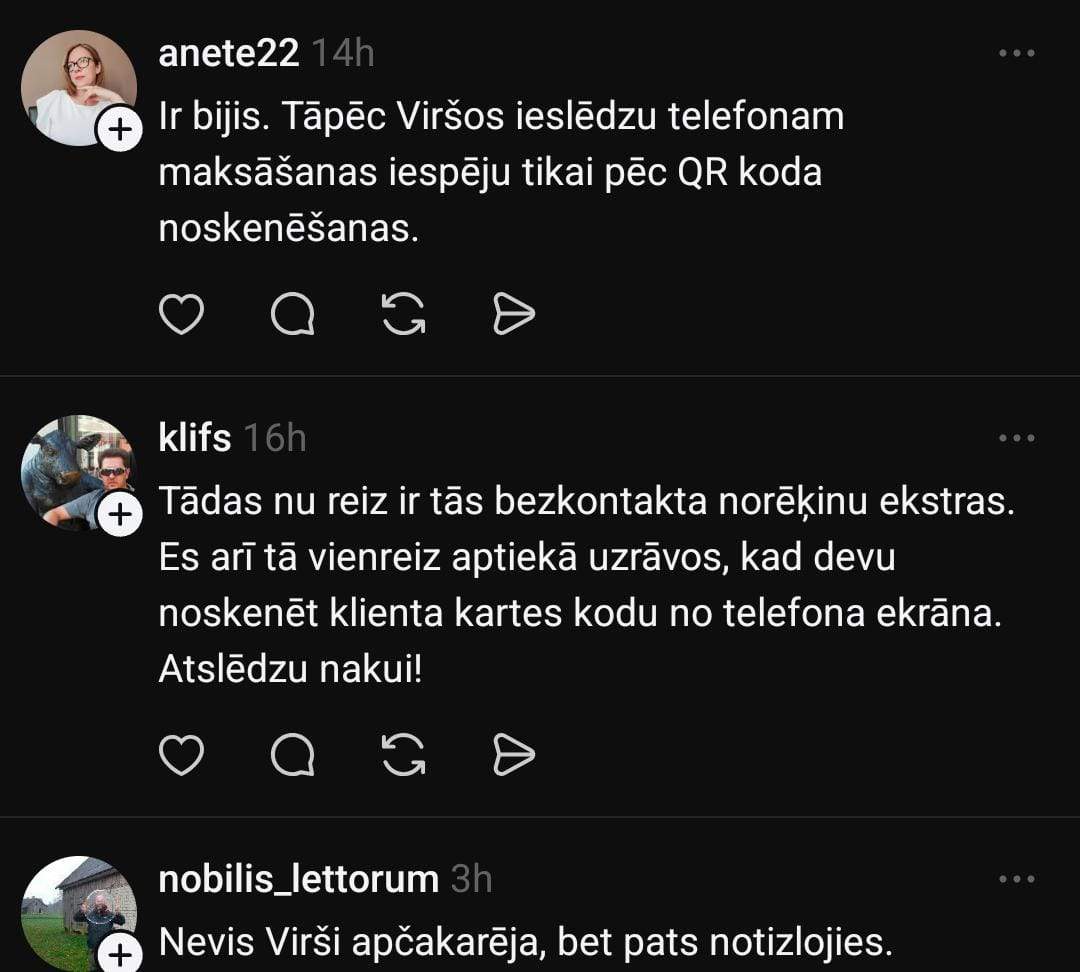Open more options for nobilis_lettorum's post
1080x972 pixels.
[1017, 879]
